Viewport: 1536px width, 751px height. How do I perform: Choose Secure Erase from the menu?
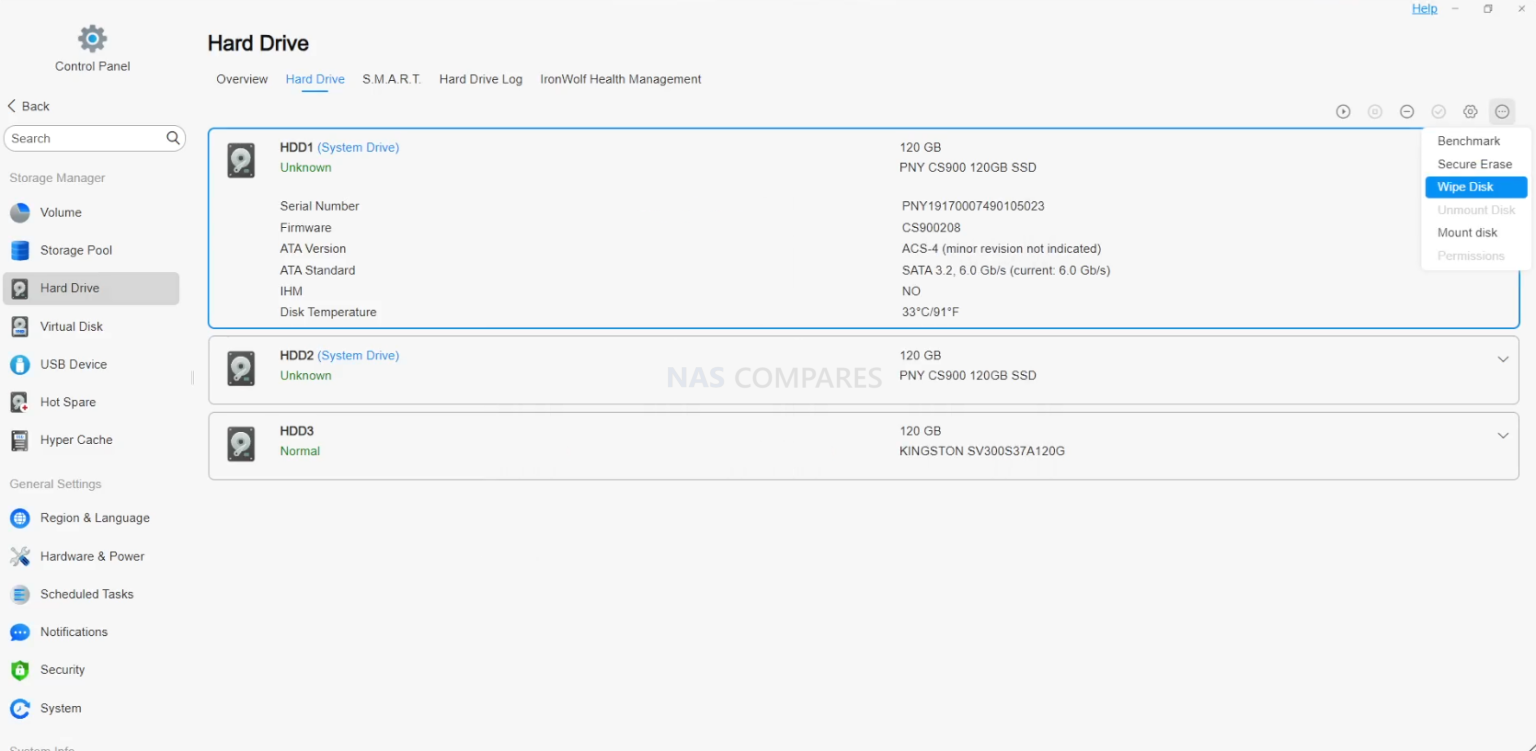(1474, 164)
